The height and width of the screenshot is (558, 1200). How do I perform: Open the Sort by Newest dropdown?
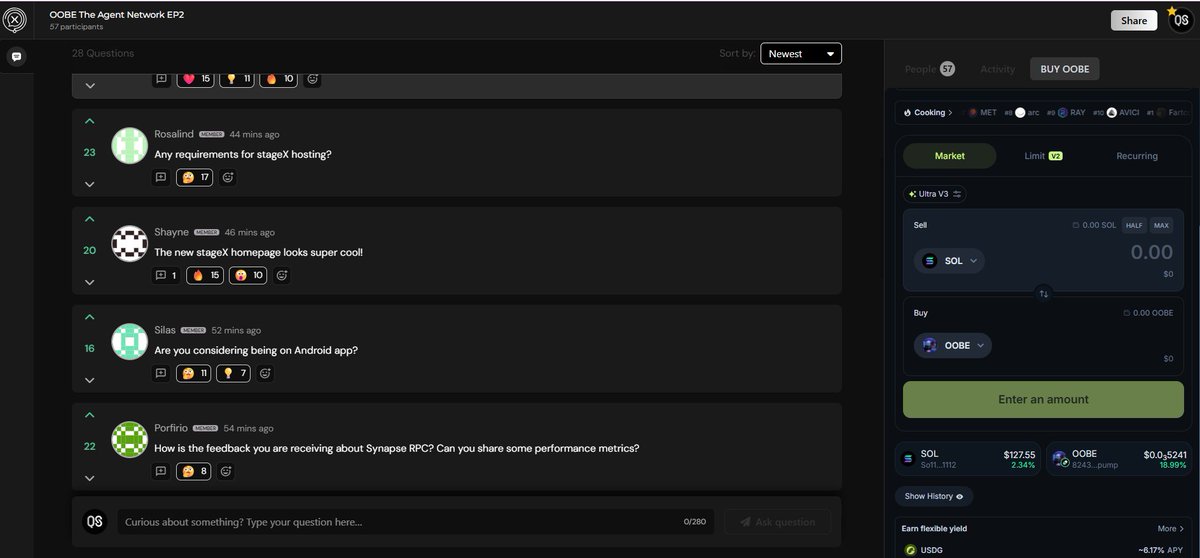pyautogui.click(x=801, y=54)
